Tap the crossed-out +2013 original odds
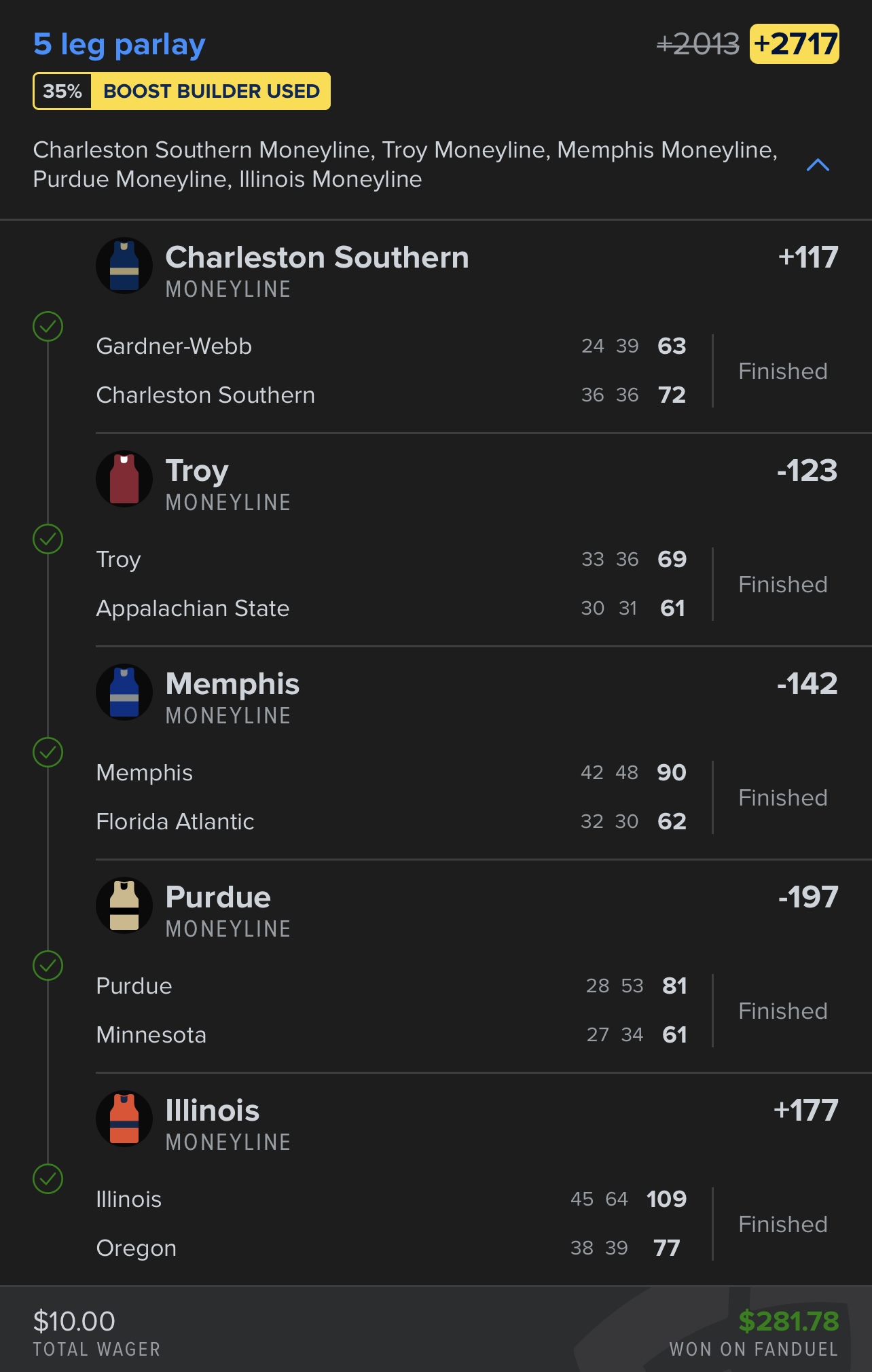 (x=697, y=45)
